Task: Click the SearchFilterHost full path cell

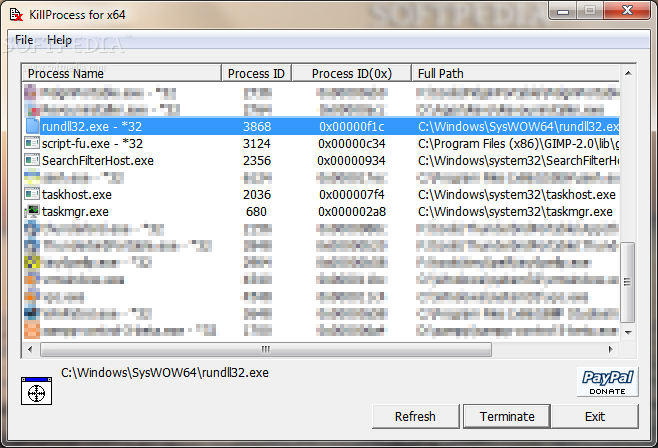Action: coord(518,161)
